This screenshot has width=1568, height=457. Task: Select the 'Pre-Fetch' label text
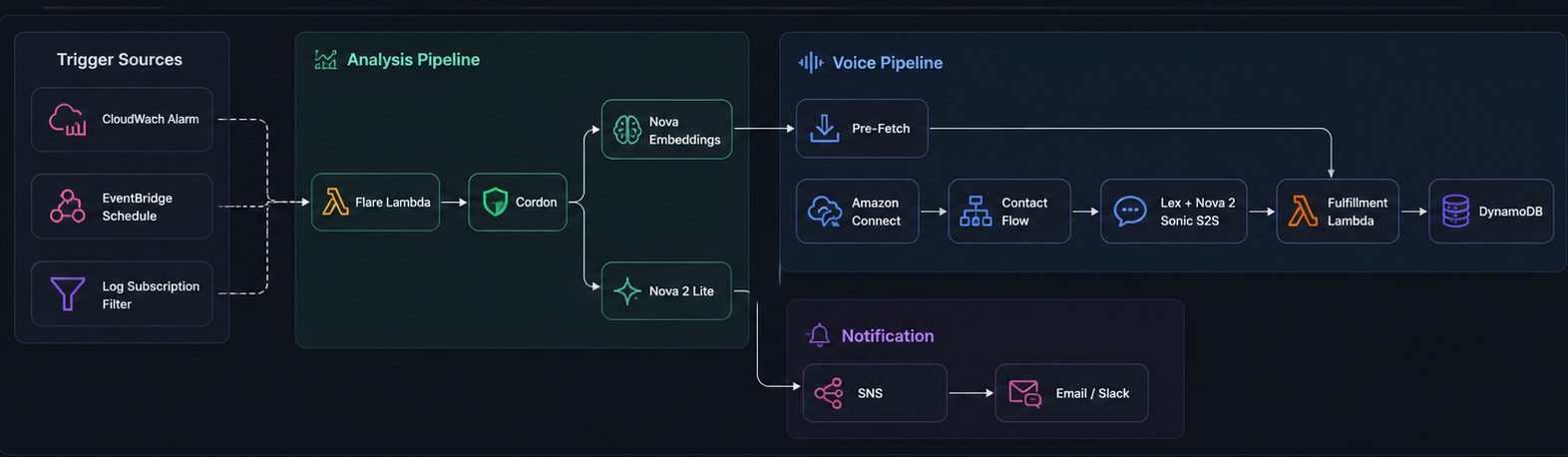coord(881,129)
